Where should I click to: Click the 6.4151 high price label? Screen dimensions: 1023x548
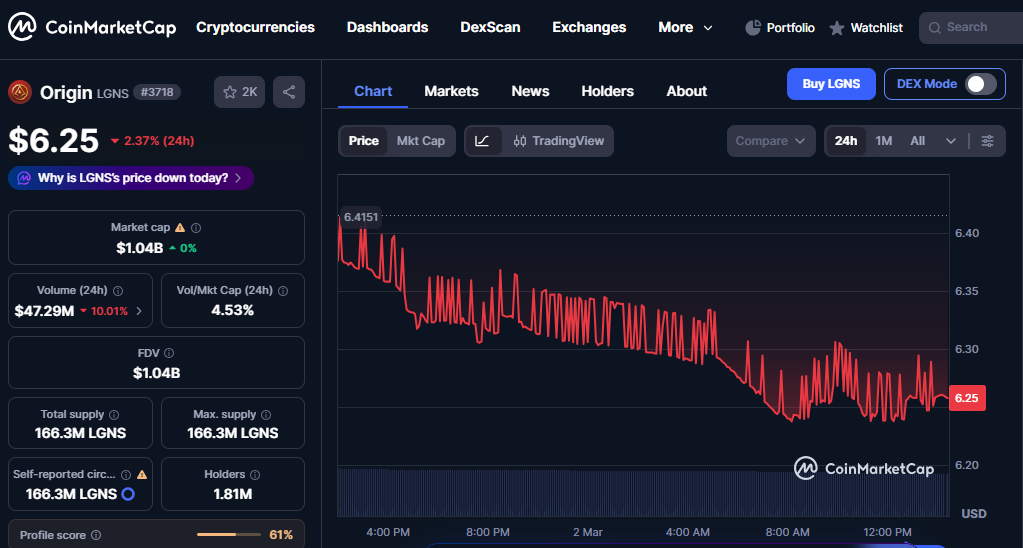[361, 217]
